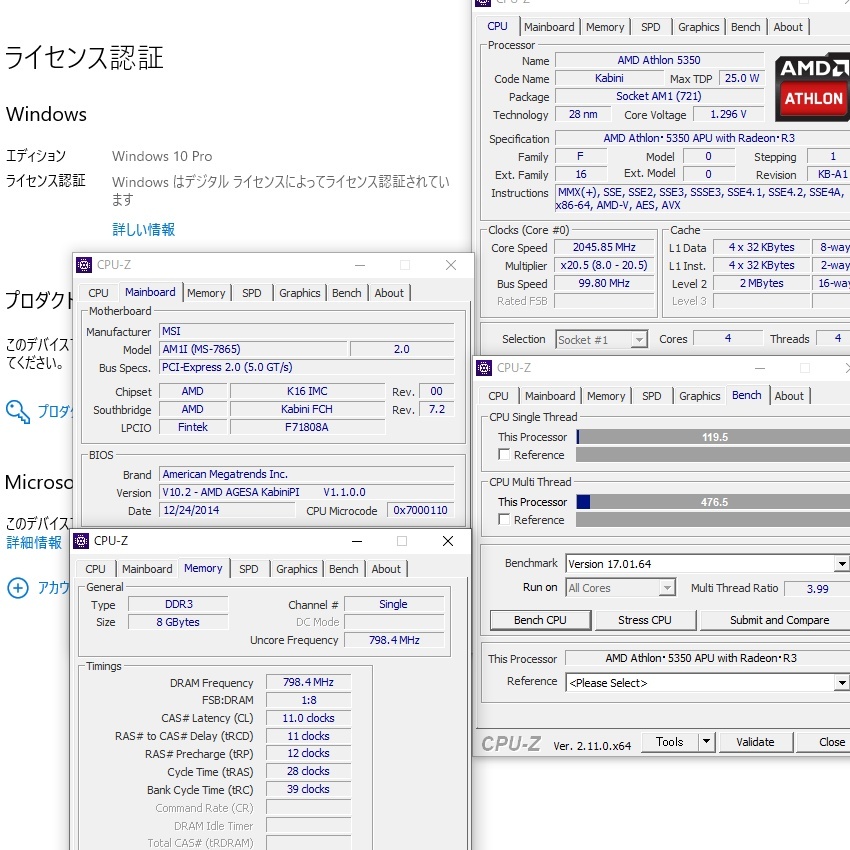Enable Reference checkbox under CPU Multi Thread

coord(505,520)
